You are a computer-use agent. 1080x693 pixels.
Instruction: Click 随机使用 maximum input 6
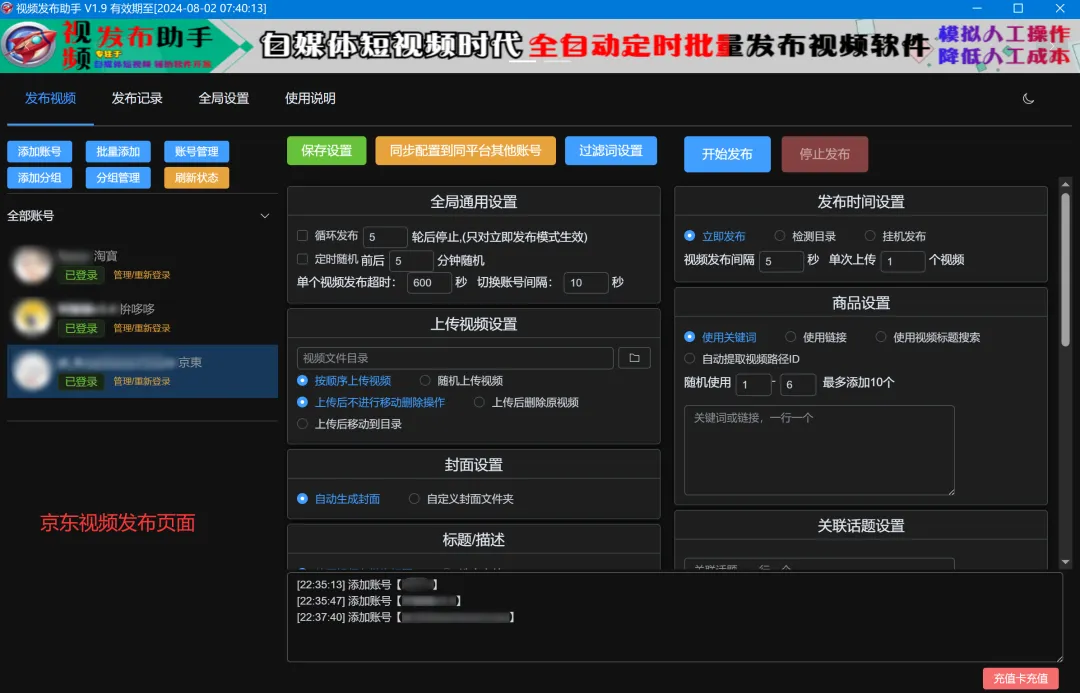tap(798, 384)
